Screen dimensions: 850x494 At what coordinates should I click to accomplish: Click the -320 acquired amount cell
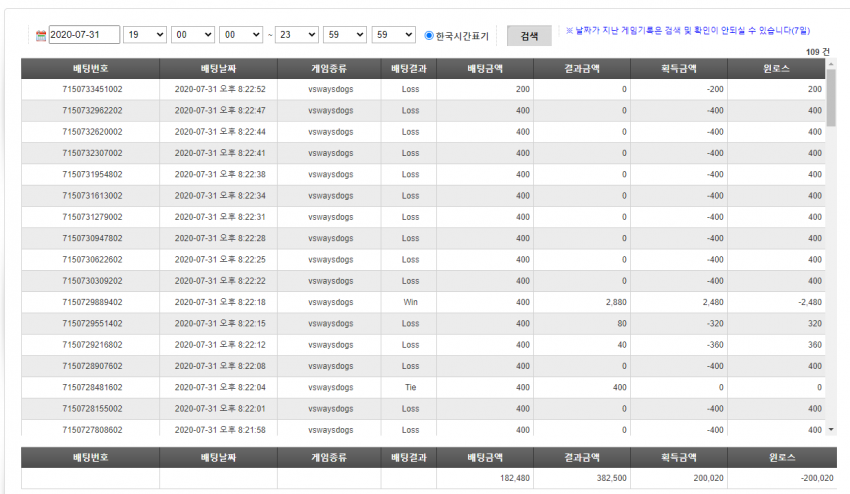pos(715,324)
